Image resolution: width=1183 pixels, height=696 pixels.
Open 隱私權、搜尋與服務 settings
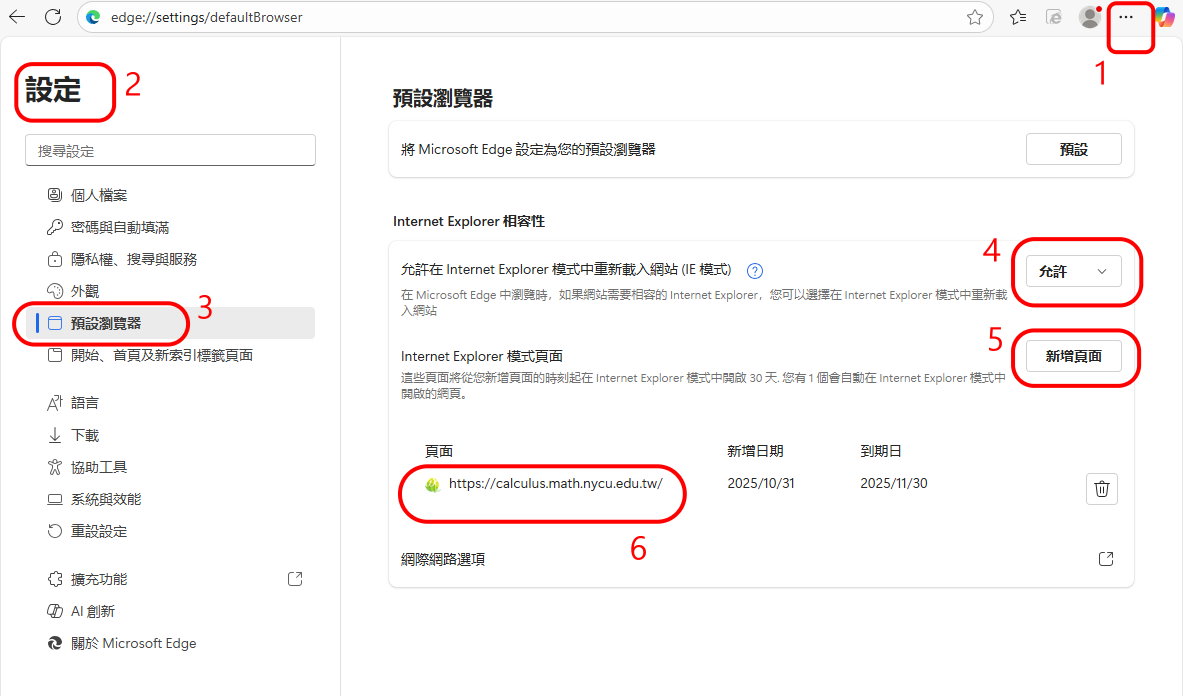tap(134, 259)
